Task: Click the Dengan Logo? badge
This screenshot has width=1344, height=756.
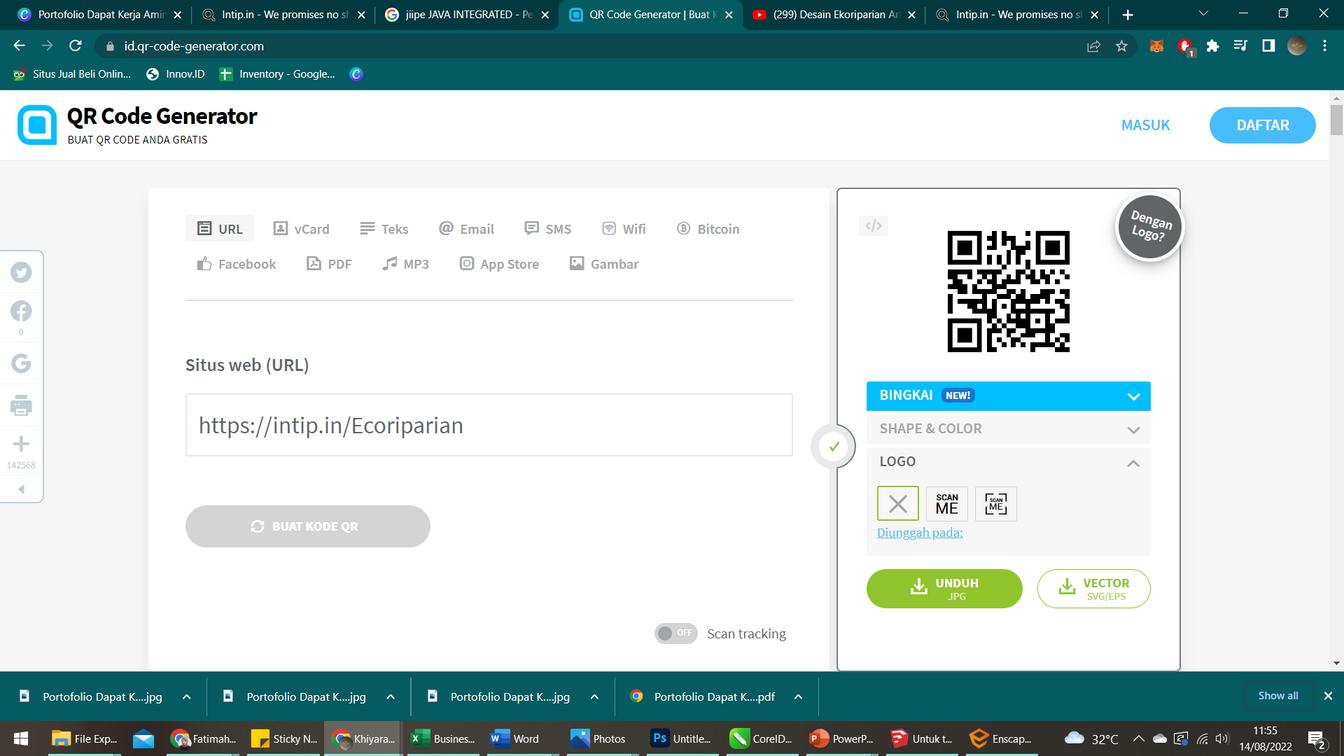Action: [x=1150, y=227]
